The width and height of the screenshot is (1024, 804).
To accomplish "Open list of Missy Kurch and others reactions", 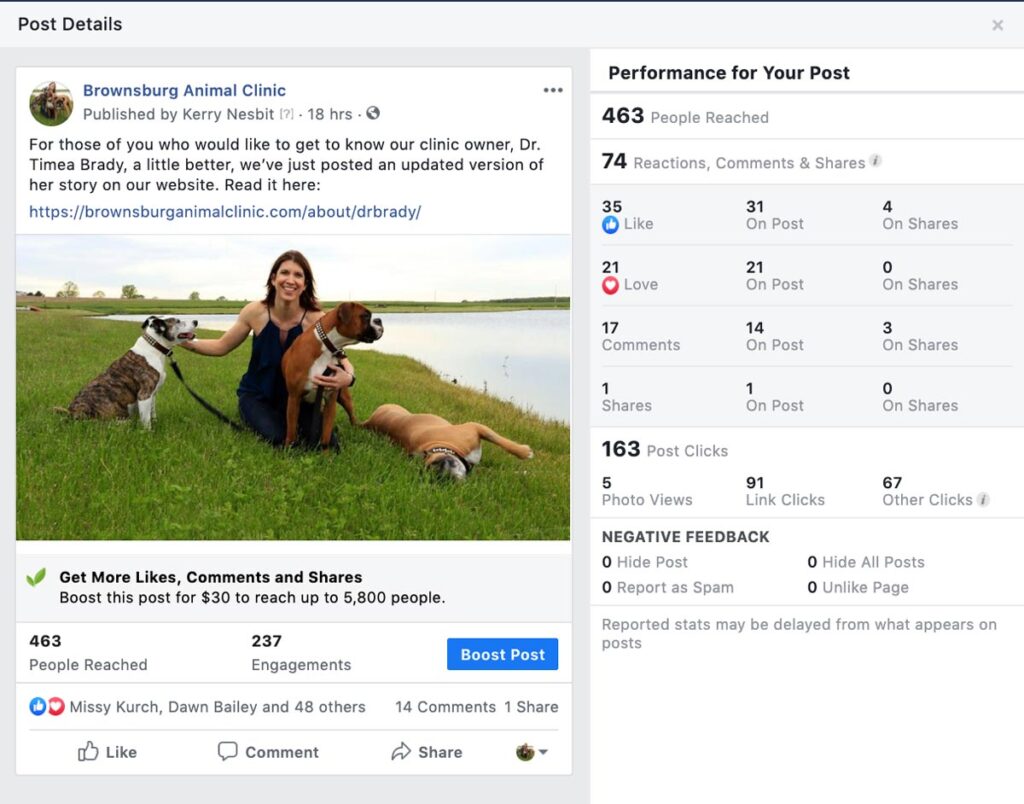I will coord(217,707).
